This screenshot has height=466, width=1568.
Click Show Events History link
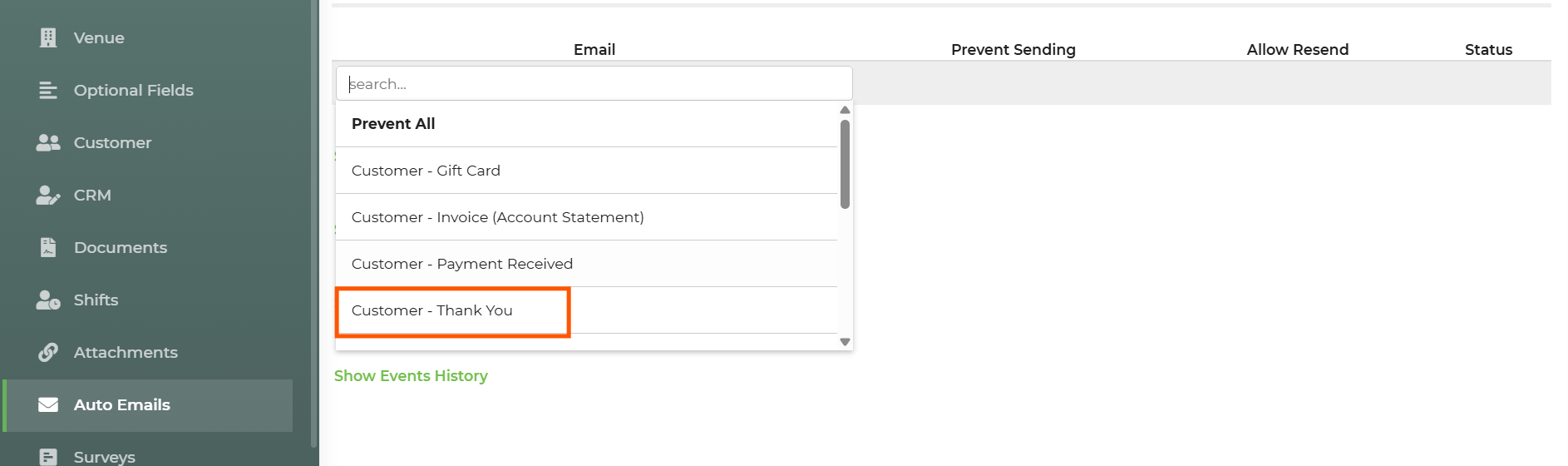[x=411, y=376]
